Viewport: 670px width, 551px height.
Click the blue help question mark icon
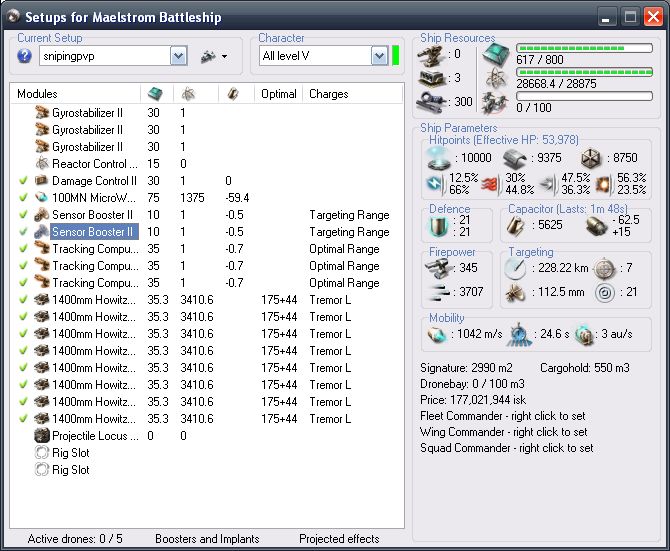pyautogui.click(x=25, y=56)
